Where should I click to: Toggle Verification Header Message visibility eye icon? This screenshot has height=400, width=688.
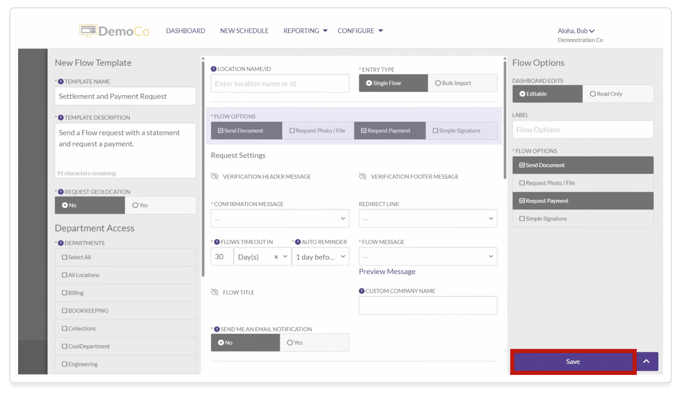coord(215,177)
